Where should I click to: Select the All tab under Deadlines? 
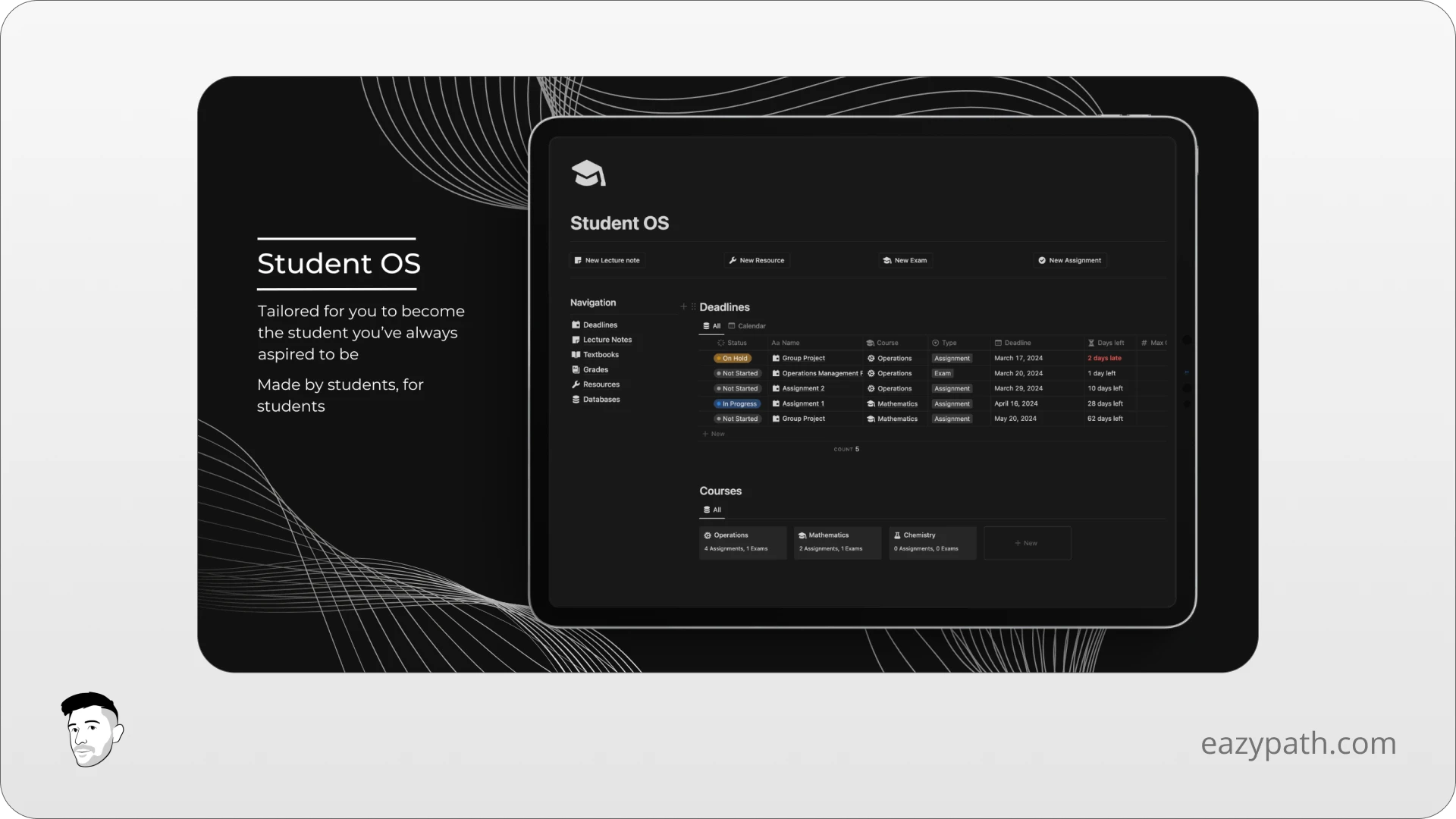click(x=711, y=326)
